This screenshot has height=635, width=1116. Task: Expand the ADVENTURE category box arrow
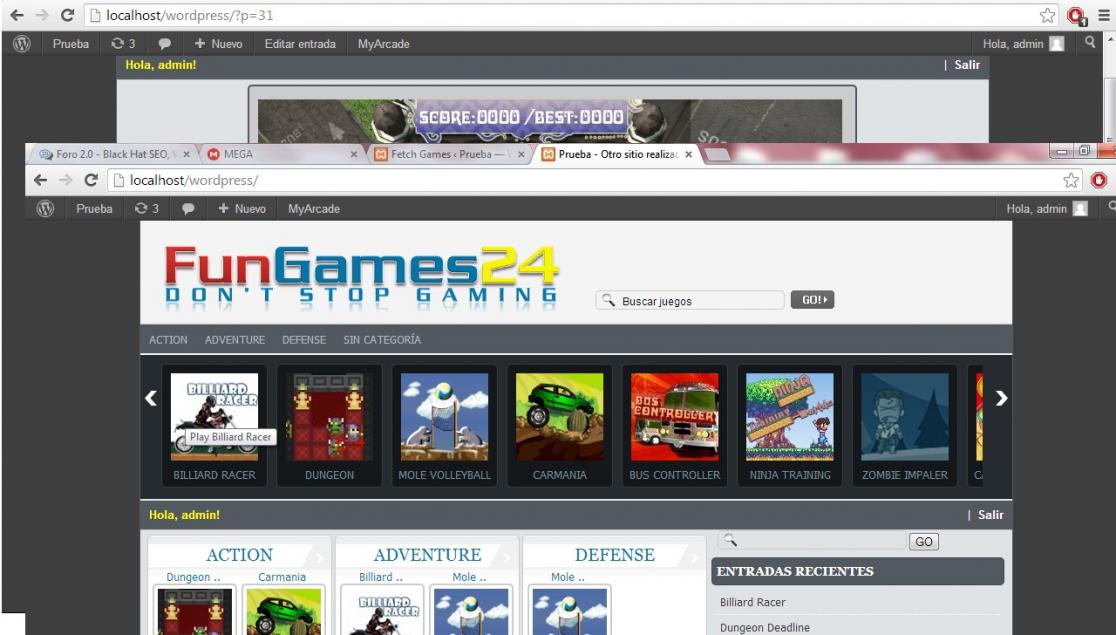point(506,556)
